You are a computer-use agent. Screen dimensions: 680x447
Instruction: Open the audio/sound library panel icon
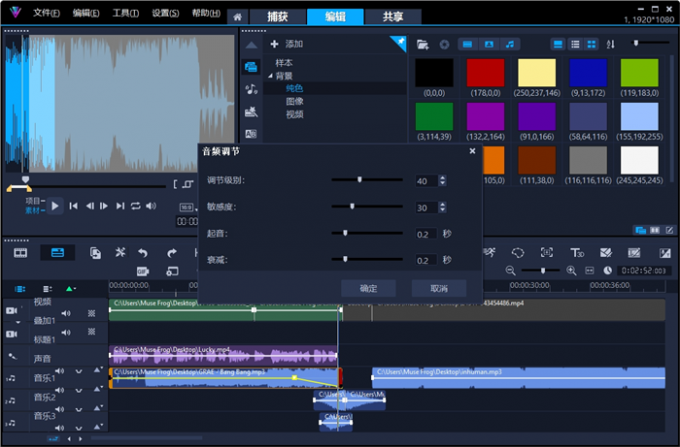click(x=251, y=89)
